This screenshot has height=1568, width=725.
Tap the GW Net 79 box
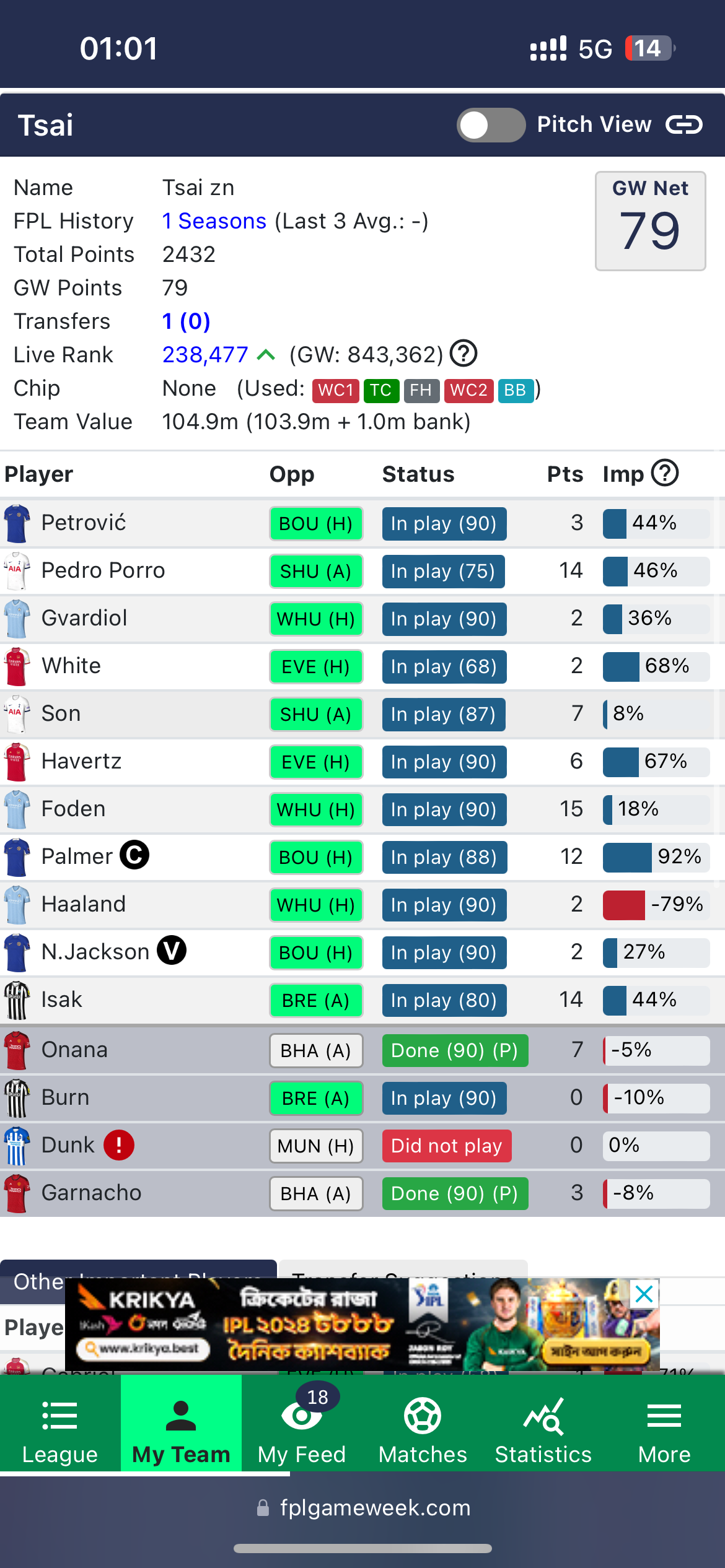(x=650, y=221)
